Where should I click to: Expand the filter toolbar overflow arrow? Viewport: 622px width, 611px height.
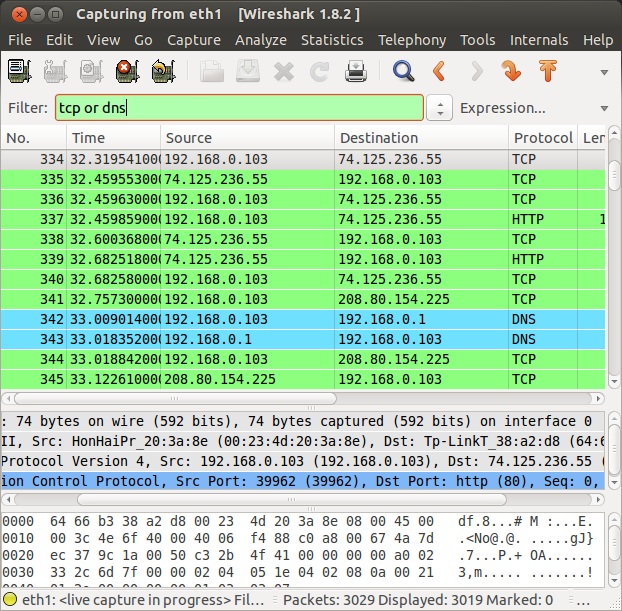(604, 108)
